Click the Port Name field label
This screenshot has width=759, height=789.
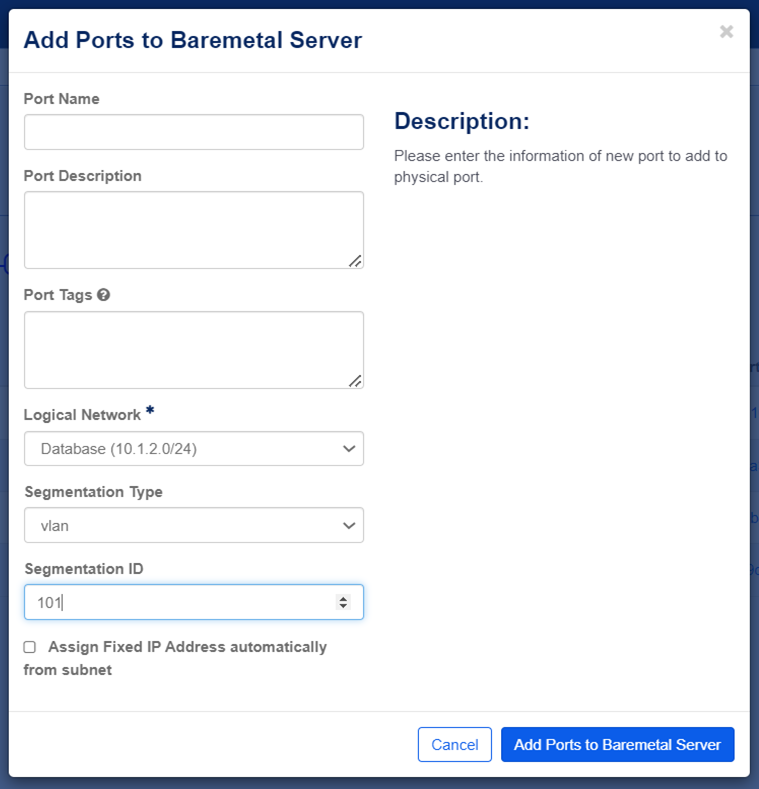point(61,99)
